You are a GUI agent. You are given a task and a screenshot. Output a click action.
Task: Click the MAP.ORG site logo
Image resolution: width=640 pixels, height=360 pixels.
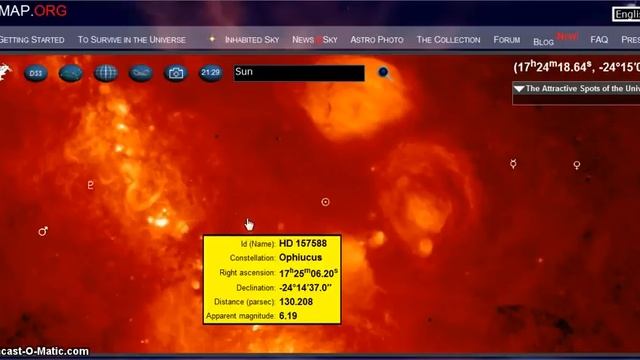[33, 11]
